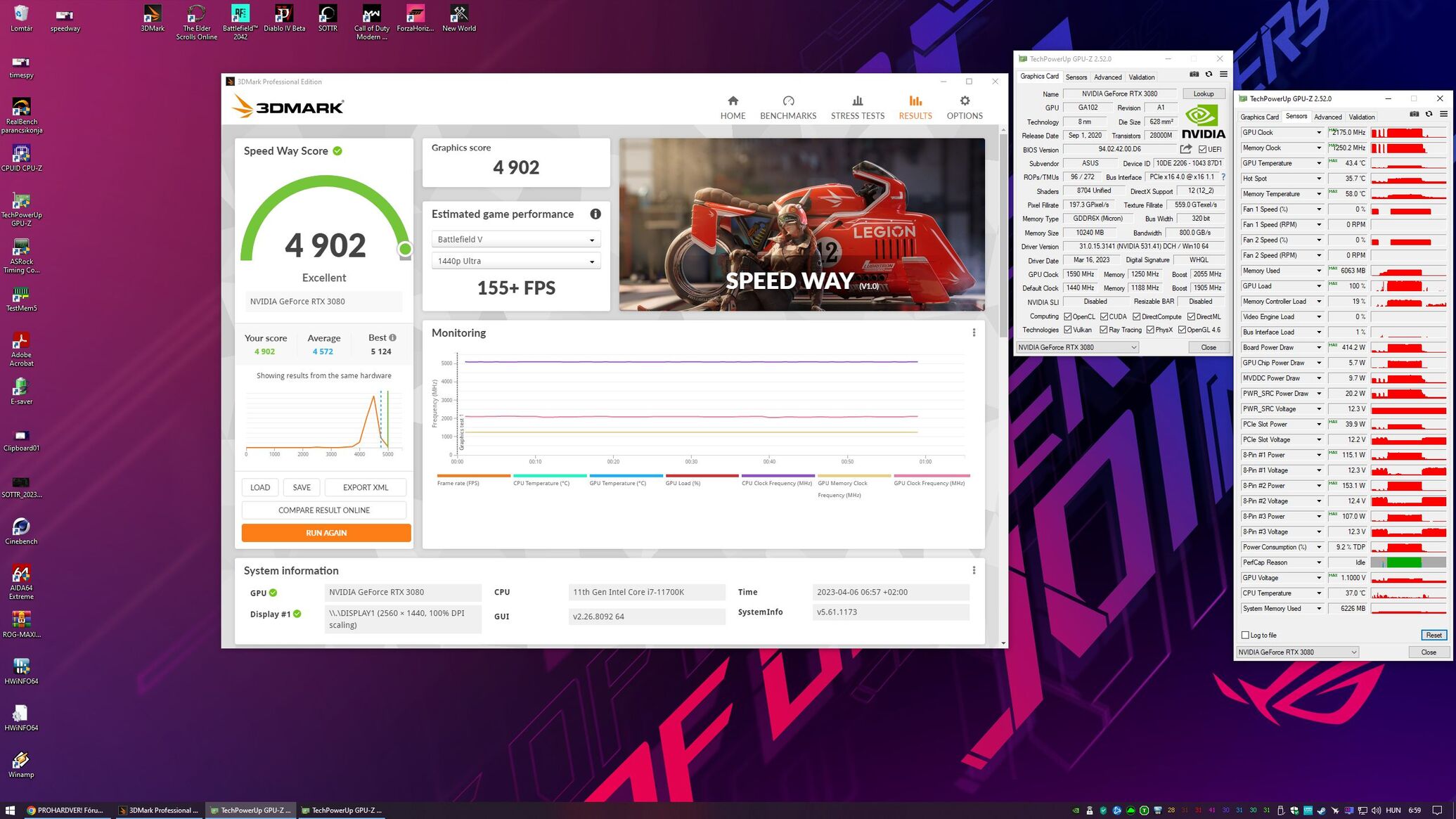Open the Benchmarks gauge icon
The width and height of the screenshot is (1456, 819).
788,101
